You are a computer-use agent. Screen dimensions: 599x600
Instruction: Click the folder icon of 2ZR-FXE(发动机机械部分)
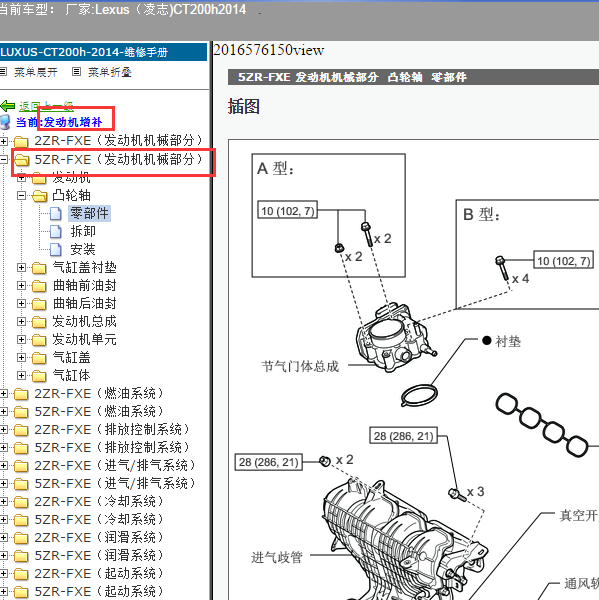(x=21, y=142)
